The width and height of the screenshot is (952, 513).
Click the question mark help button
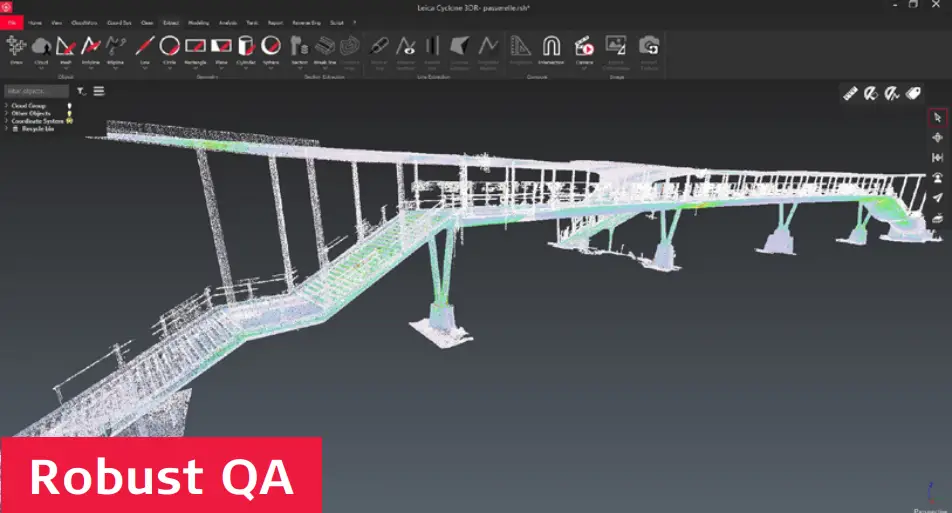[x=355, y=23]
